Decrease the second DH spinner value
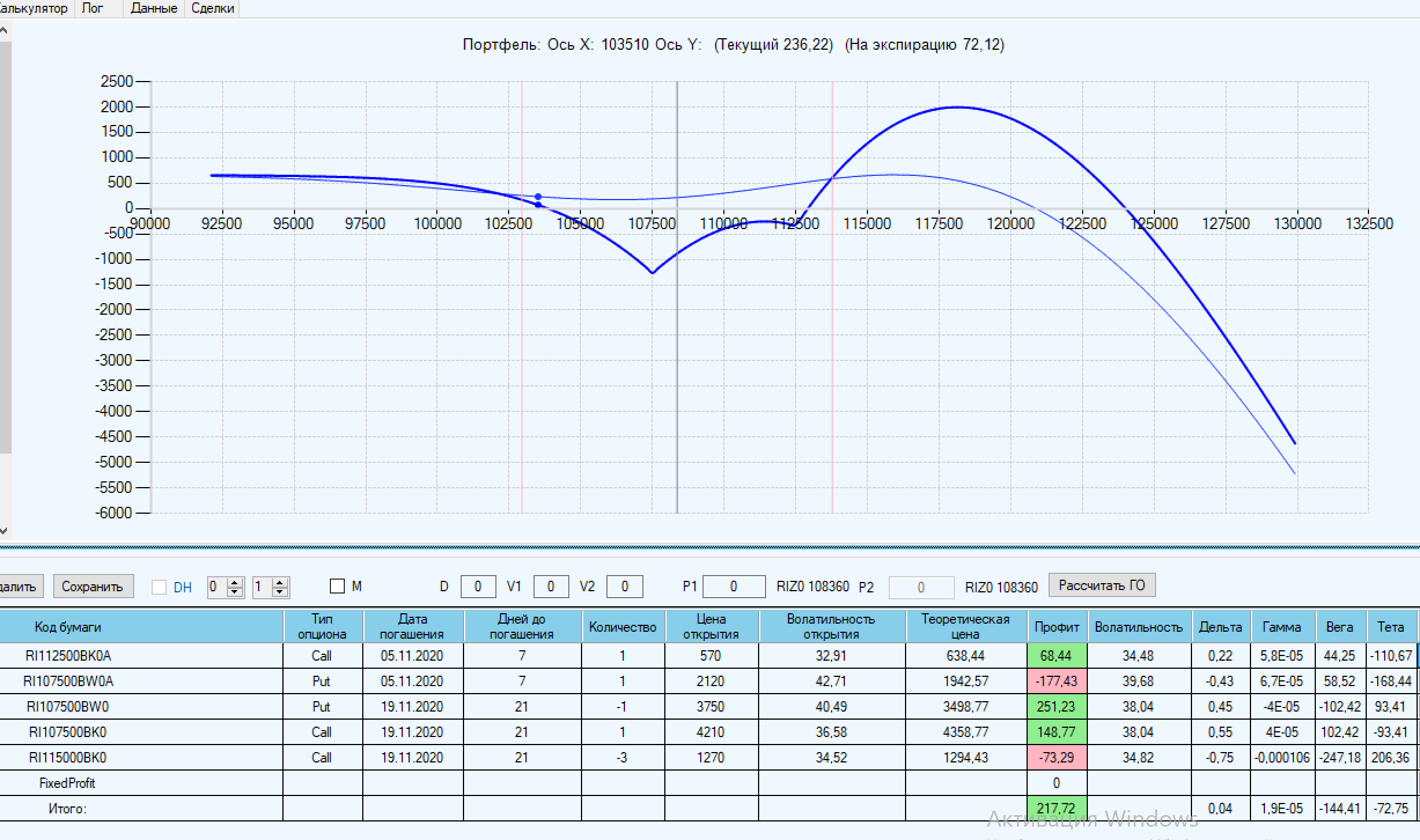Viewport: 1420px width, 840px height. click(x=280, y=591)
